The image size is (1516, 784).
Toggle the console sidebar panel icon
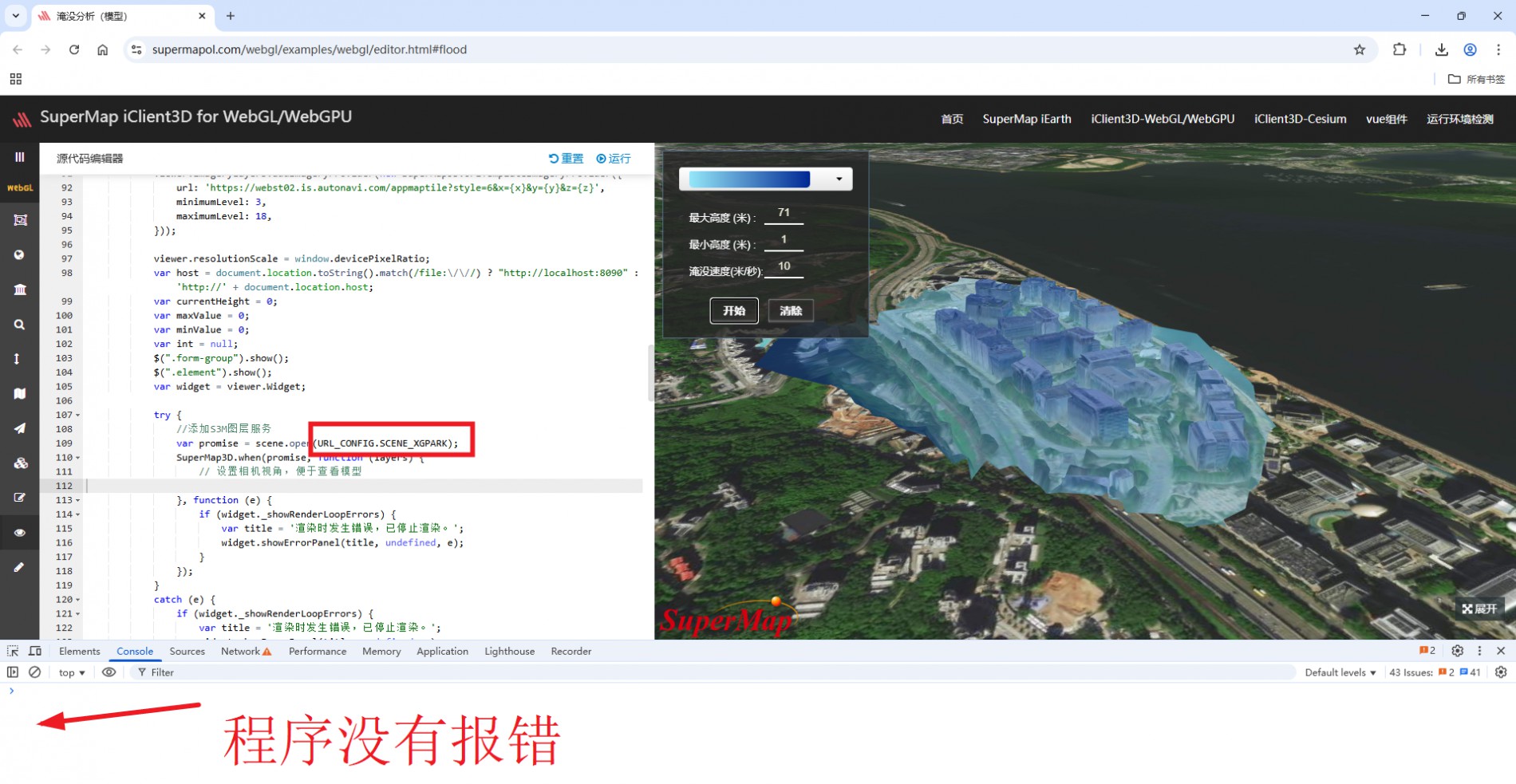pyautogui.click(x=13, y=672)
